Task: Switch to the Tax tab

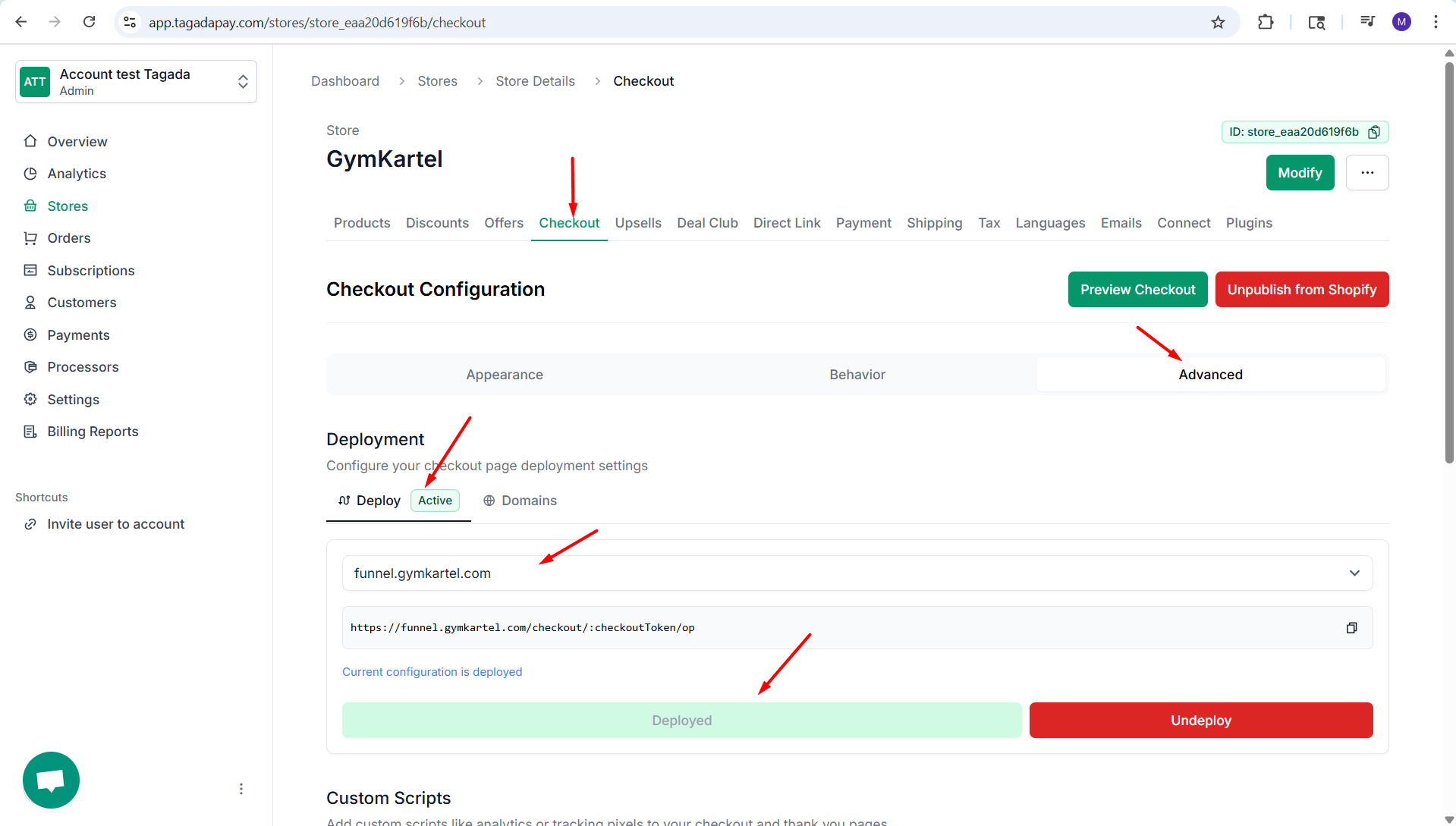Action: click(x=989, y=223)
